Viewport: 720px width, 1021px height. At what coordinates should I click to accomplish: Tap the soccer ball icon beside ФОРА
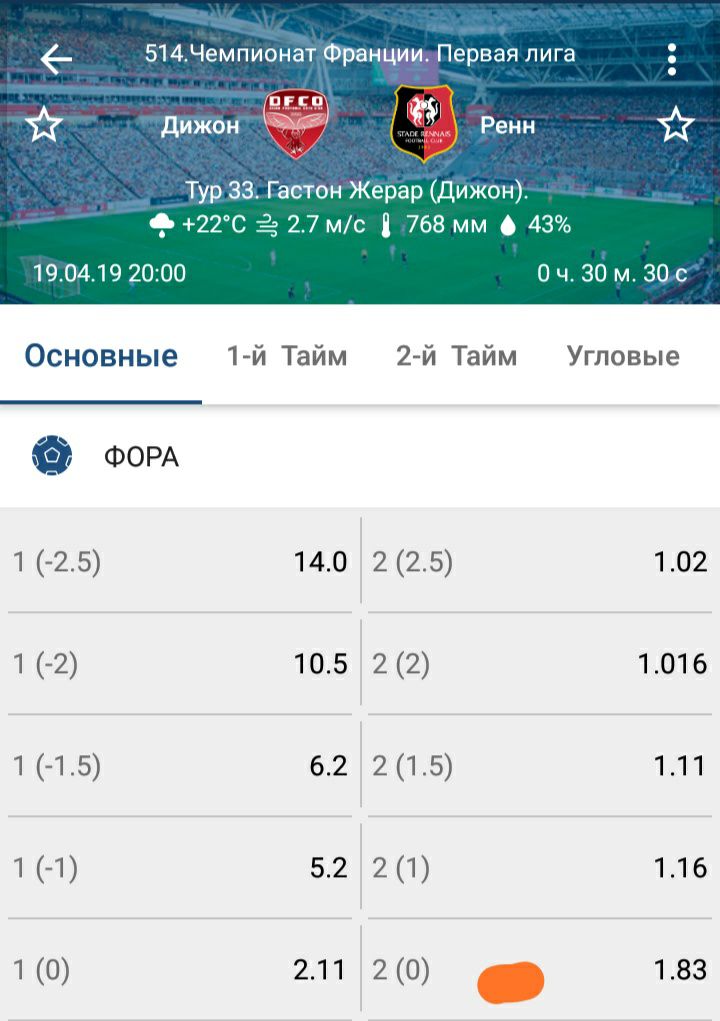52,457
